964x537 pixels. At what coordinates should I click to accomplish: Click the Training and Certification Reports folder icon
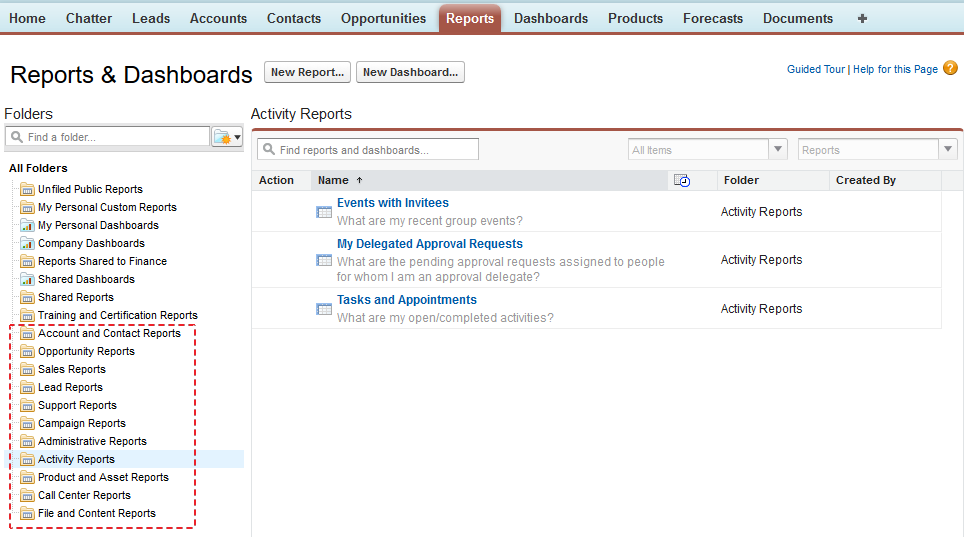coord(27,315)
